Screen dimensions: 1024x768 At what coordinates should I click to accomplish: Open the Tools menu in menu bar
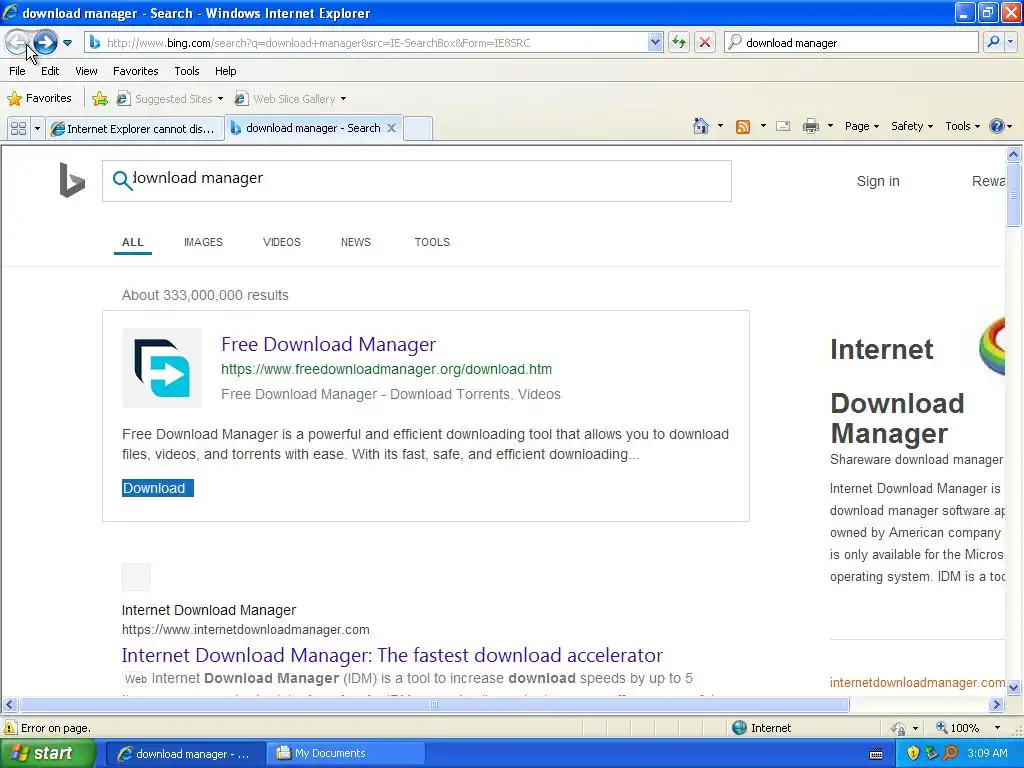187,71
